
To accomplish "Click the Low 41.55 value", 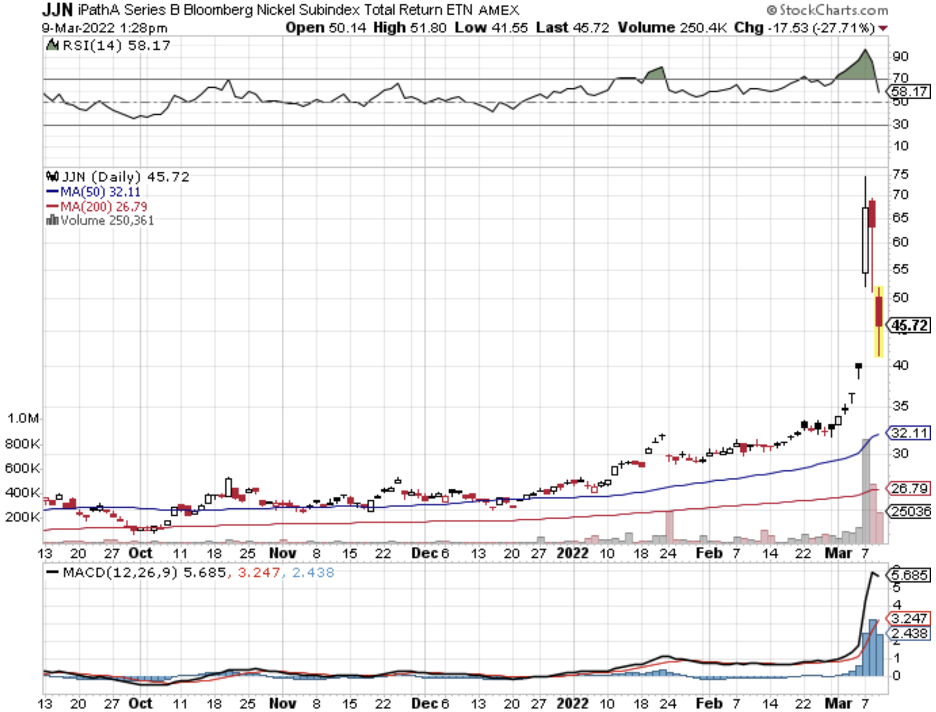I will coord(491,27).
